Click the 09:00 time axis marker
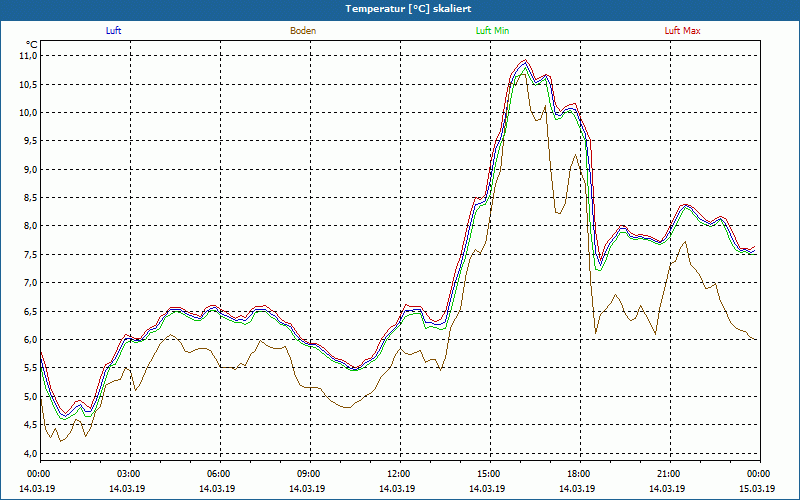This screenshot has height=500, width=800. [309, 474]
